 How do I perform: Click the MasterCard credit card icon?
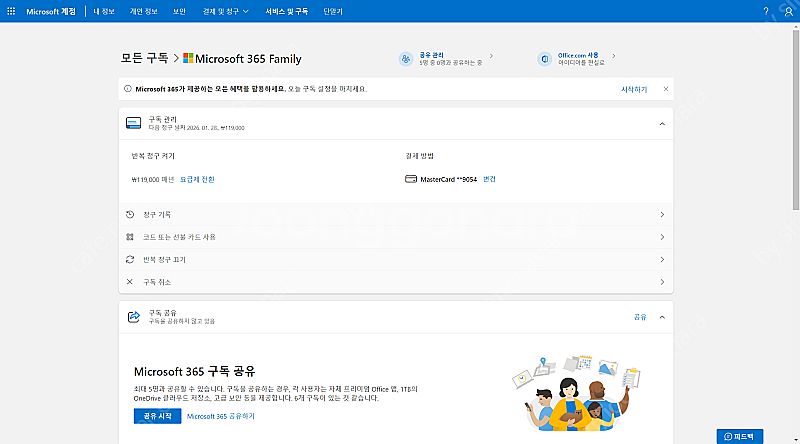point(411,179)
